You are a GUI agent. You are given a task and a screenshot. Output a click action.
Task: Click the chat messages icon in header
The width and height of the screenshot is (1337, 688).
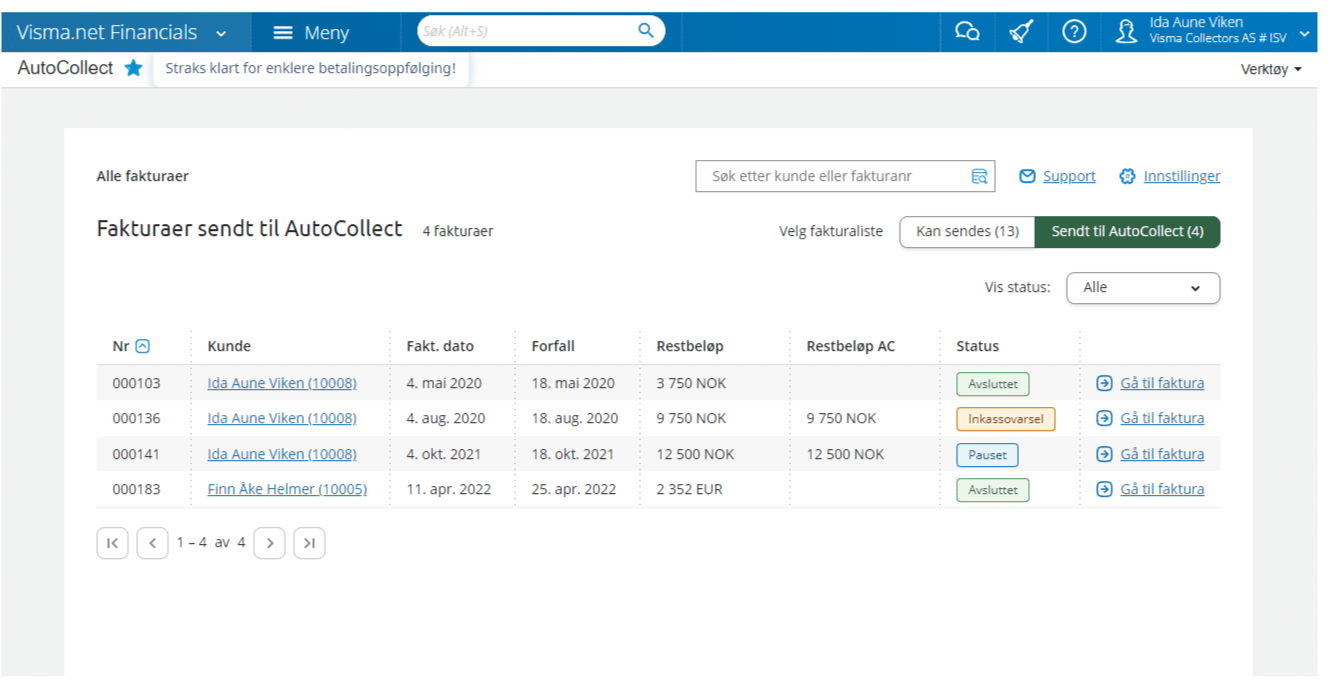tap(967, 32)
